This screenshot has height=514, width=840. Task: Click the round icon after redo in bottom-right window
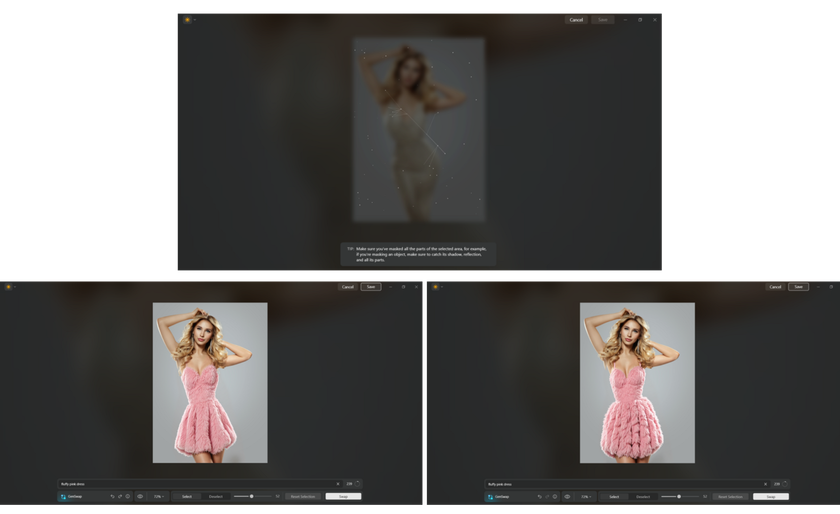click(555, 497)
